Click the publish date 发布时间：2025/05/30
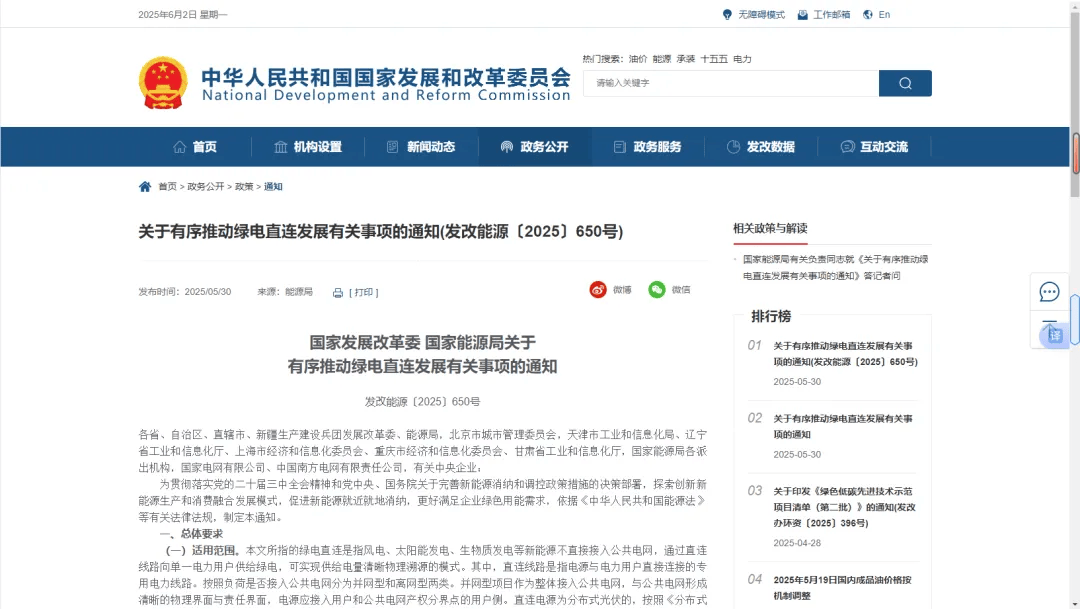Image resolution: width=1080 pixels, height=609 pixels. point(185,292)
